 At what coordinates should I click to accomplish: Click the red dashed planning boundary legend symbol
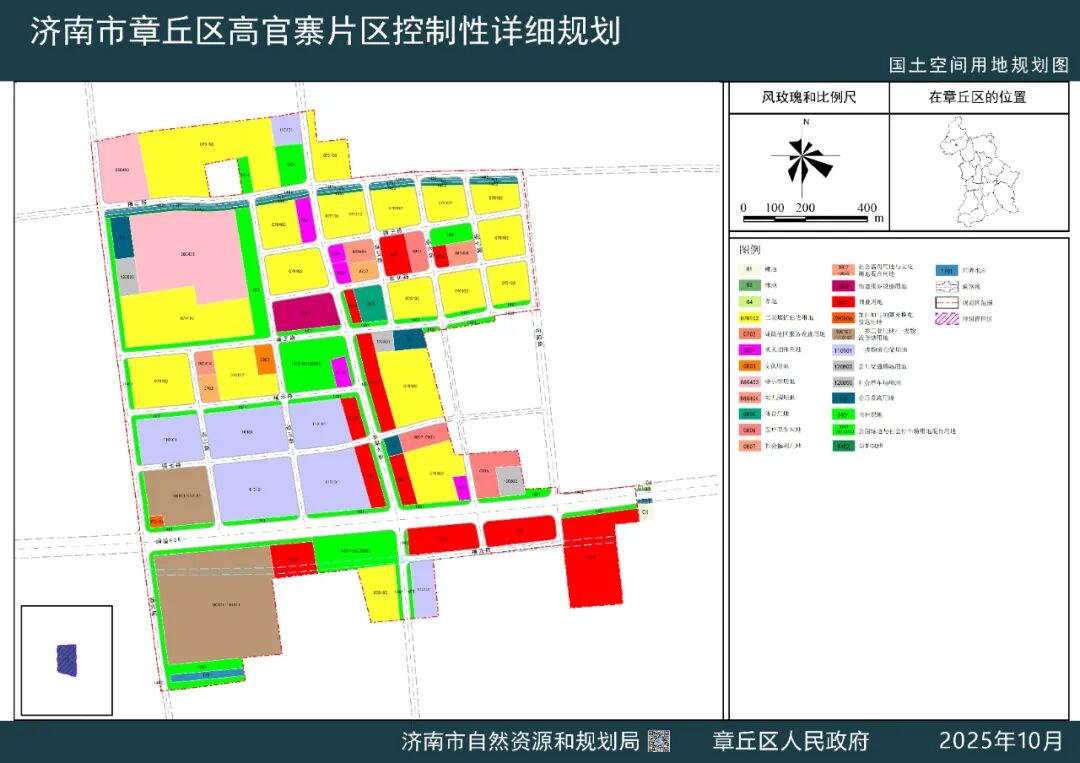[x=947, y=302]
